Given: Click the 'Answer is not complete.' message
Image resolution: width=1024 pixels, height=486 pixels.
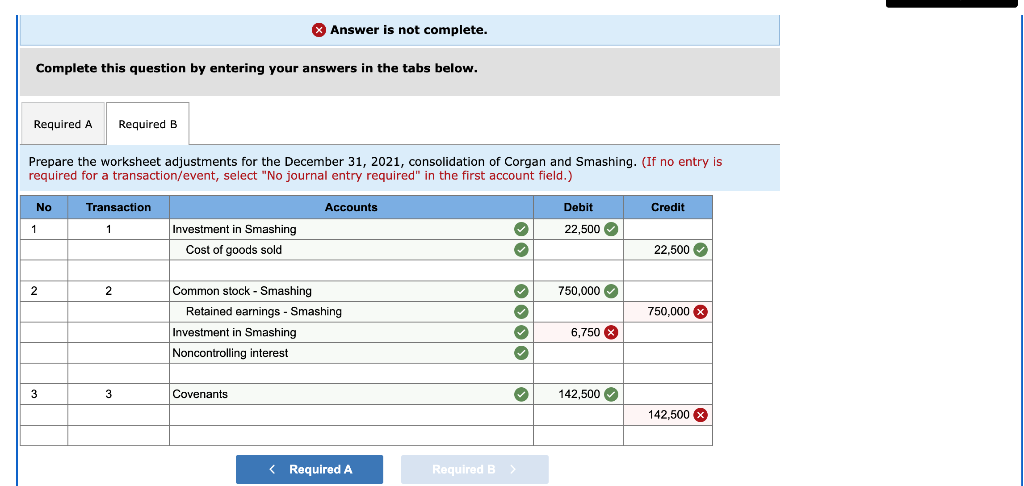Looking at the screenshot, I should pos(409,30).
